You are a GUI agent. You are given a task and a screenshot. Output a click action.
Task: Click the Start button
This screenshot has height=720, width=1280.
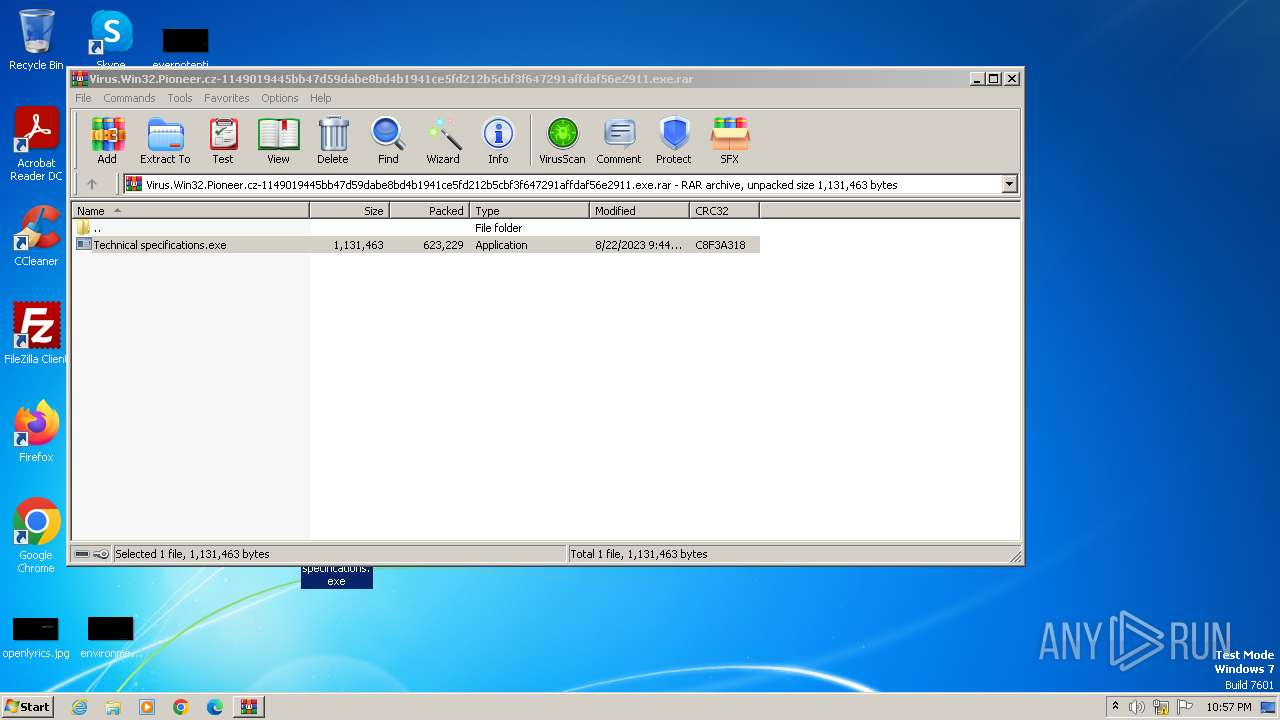(x=28, y=706)
